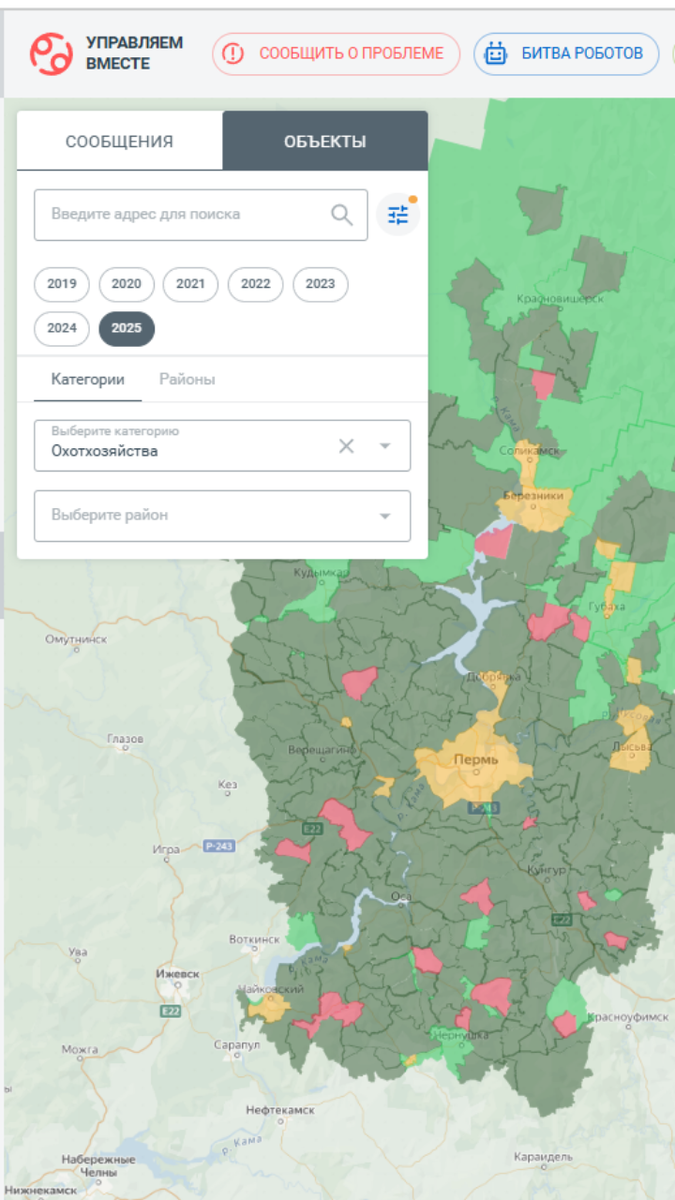Click the Е22 road marker near Ижевск

(170, 1011)
